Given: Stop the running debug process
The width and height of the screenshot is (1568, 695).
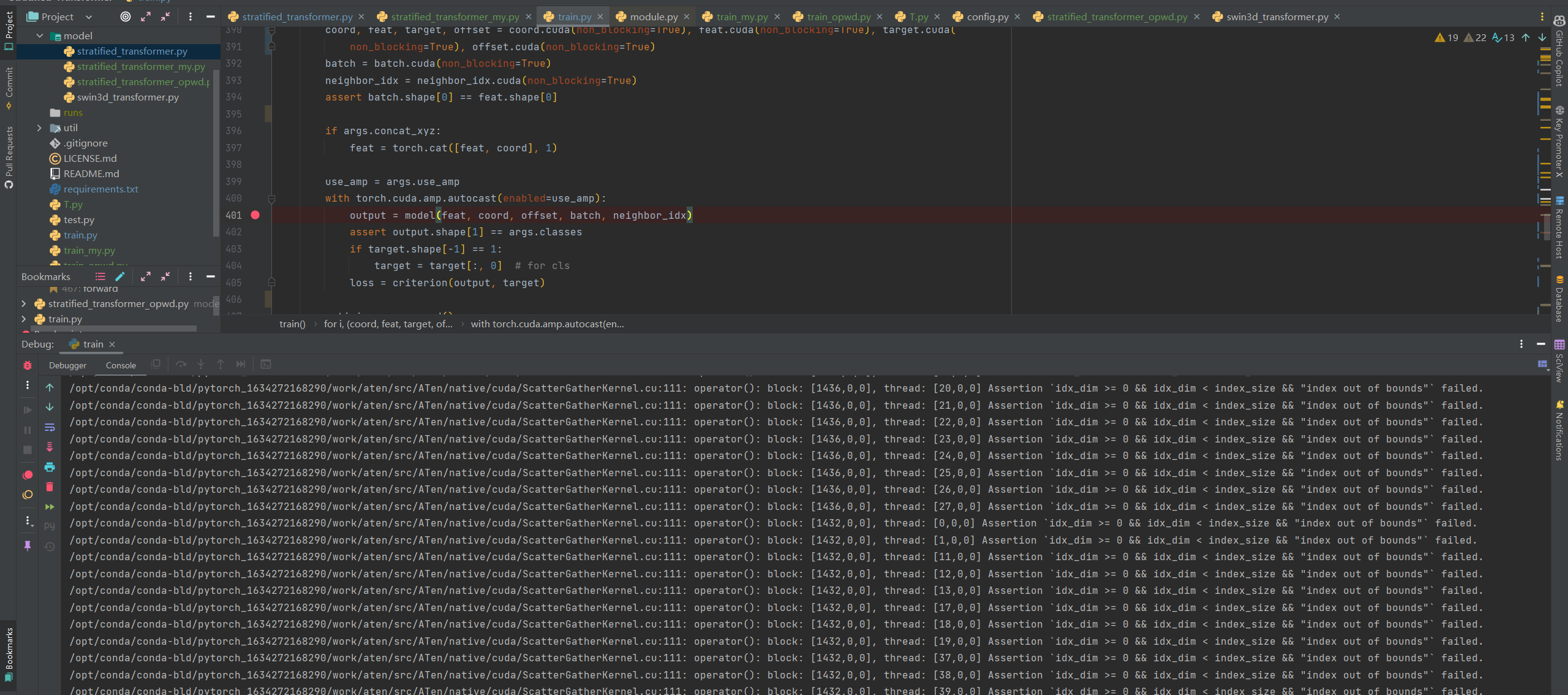Looking at the screenshot, I should (28, 450).
